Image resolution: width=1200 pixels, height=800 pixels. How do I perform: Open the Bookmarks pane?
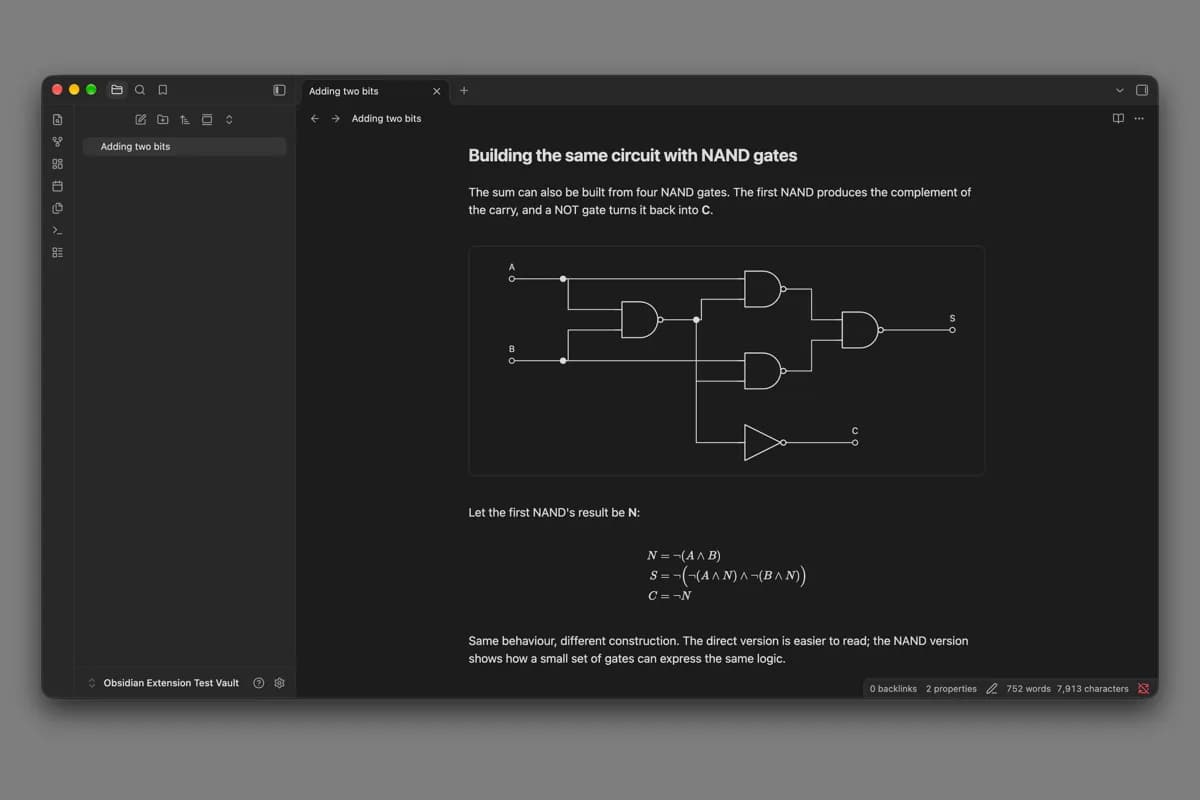[163, 90]
